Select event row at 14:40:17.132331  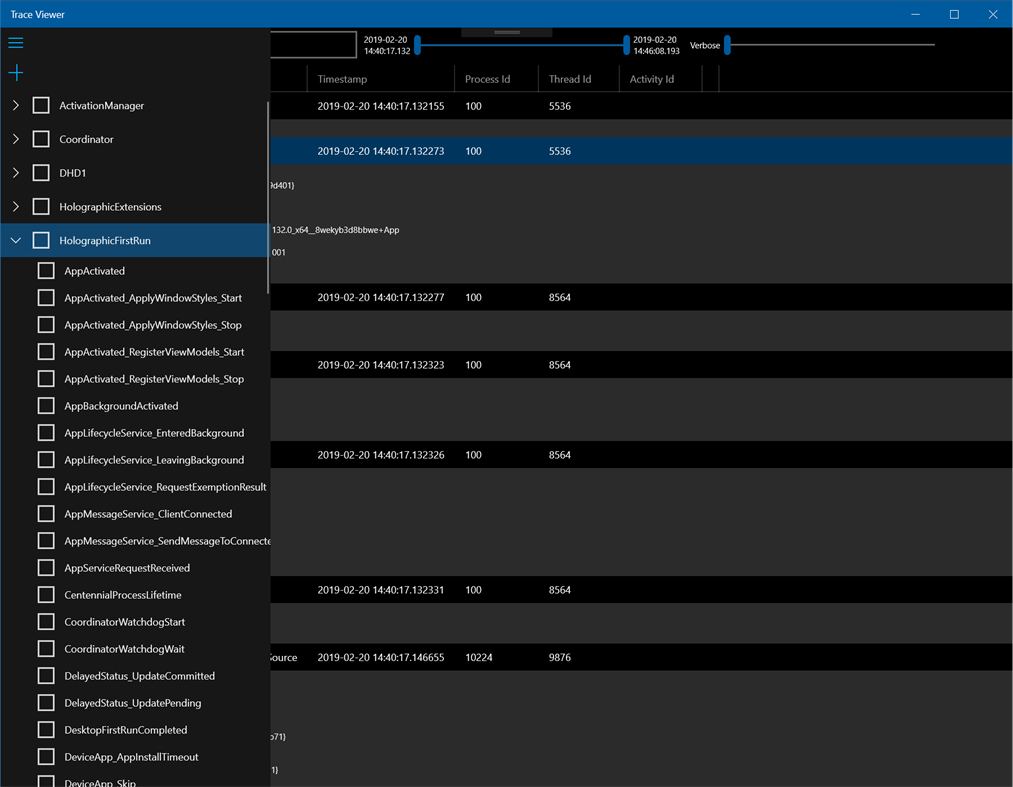[642, 590]
